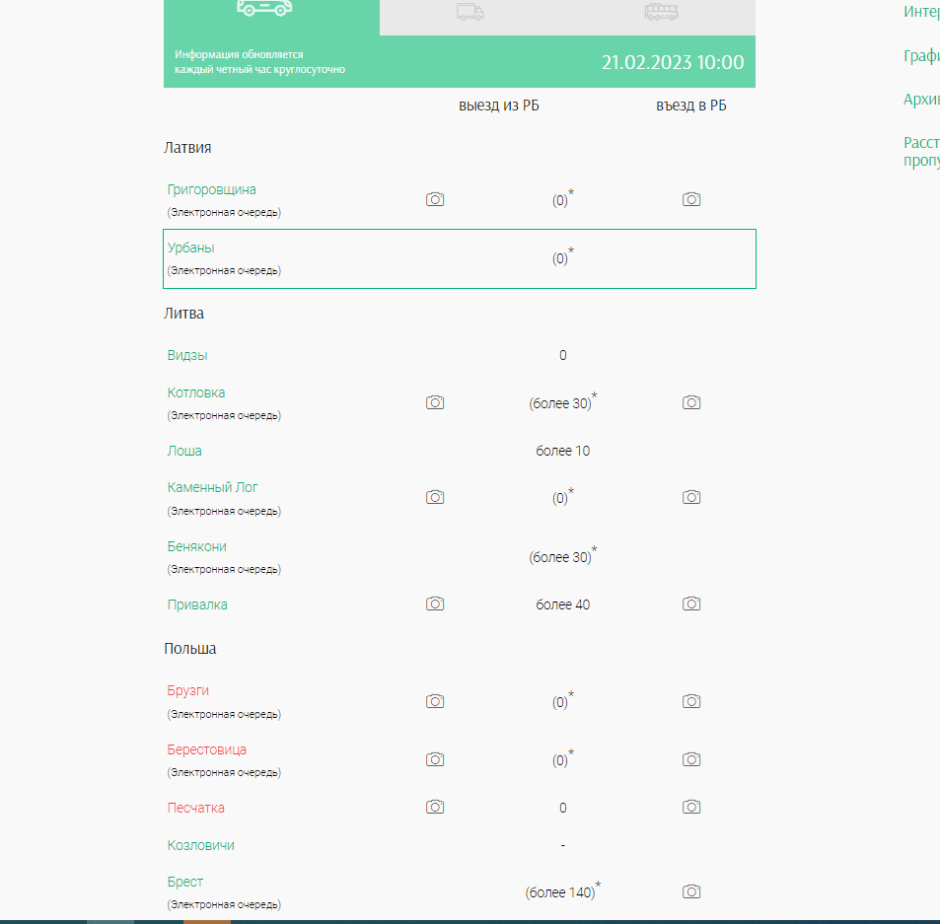The image size is (940, 924).
Task: Switch to the truck queue tab
Action: 470,12
